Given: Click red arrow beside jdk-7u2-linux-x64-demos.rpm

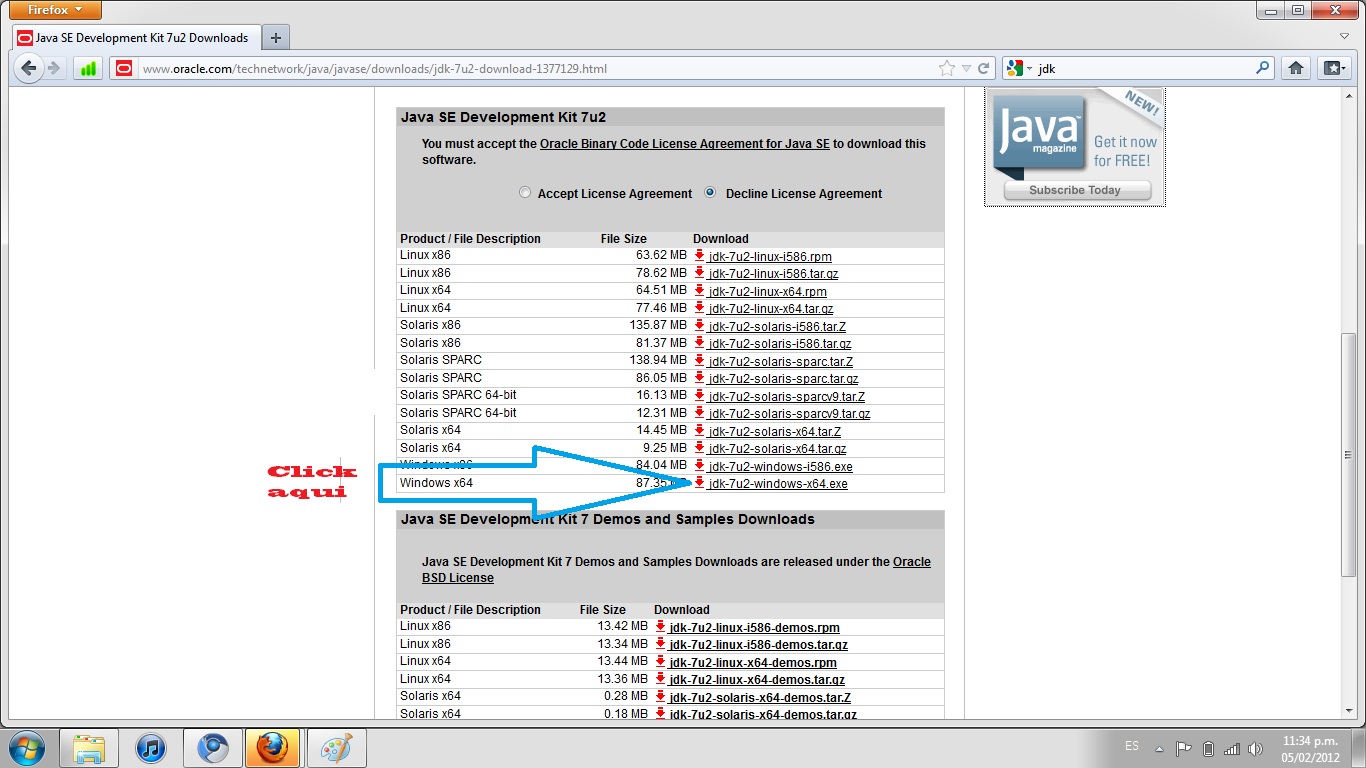Looking at the screenshot, I should pyautogui.click(x=661, y=661).
